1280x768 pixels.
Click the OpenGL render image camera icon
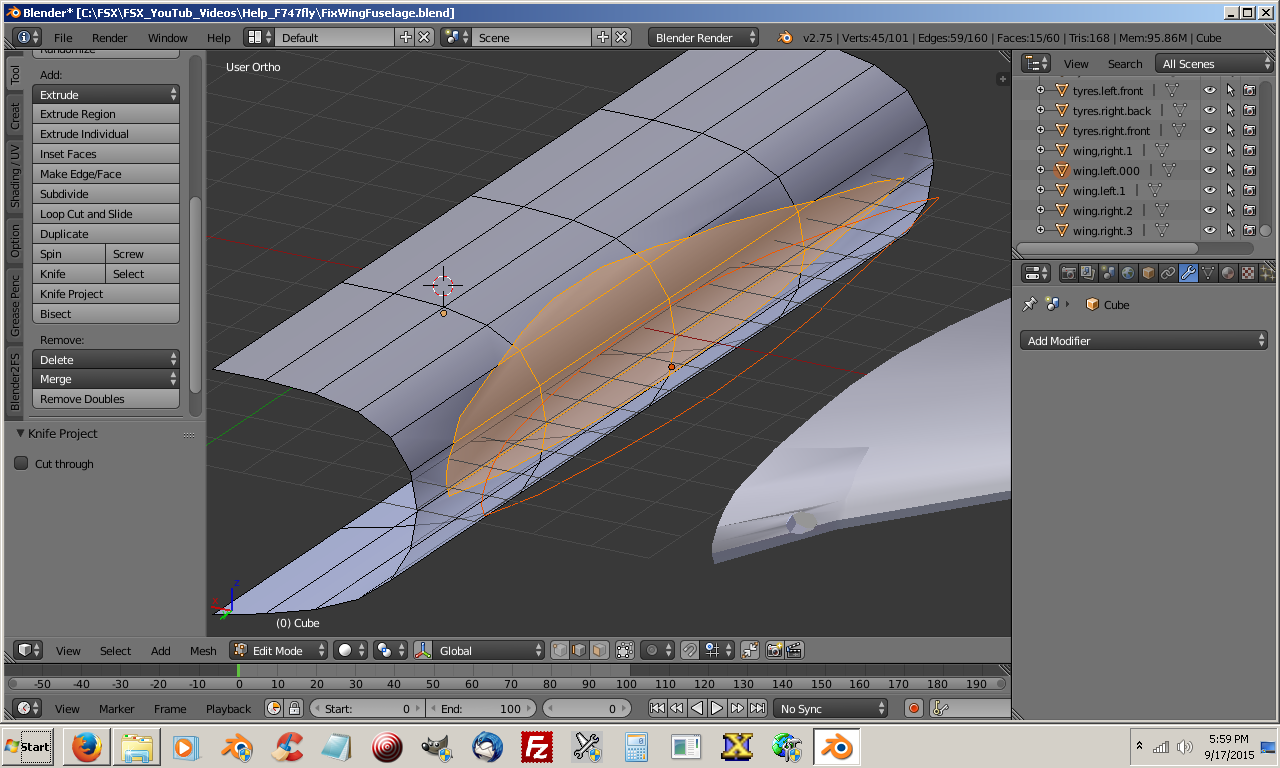click(x=774, y=650)
